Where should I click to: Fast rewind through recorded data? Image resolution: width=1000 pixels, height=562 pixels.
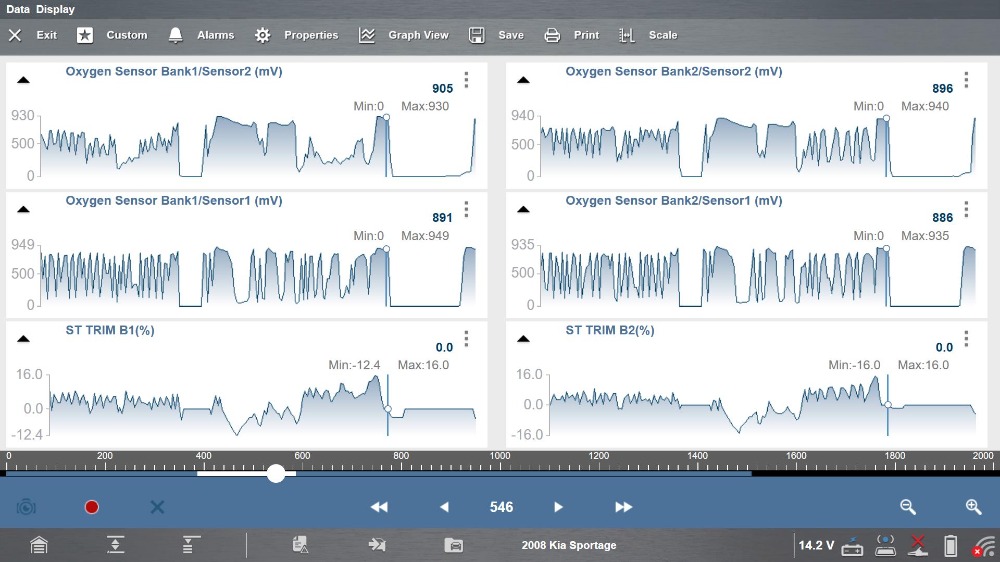point(379,507)
